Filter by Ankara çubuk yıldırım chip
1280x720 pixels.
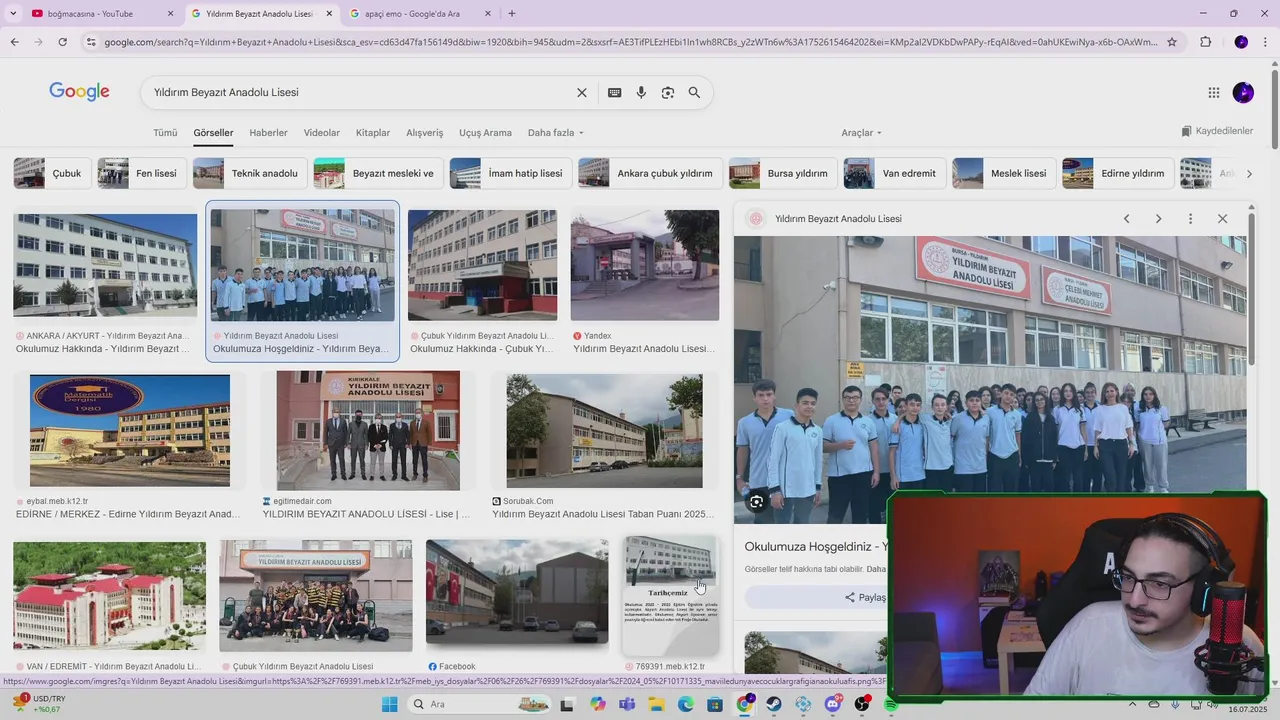[x=650, y=173]
